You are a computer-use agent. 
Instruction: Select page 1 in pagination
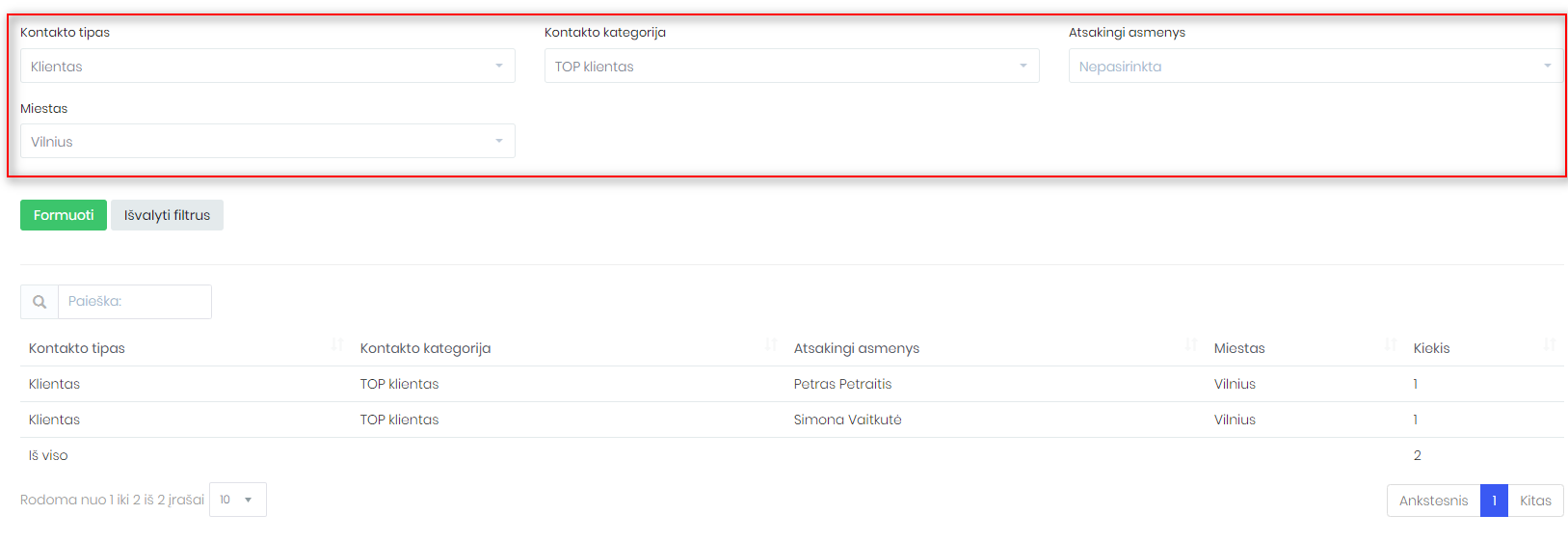1494,501
